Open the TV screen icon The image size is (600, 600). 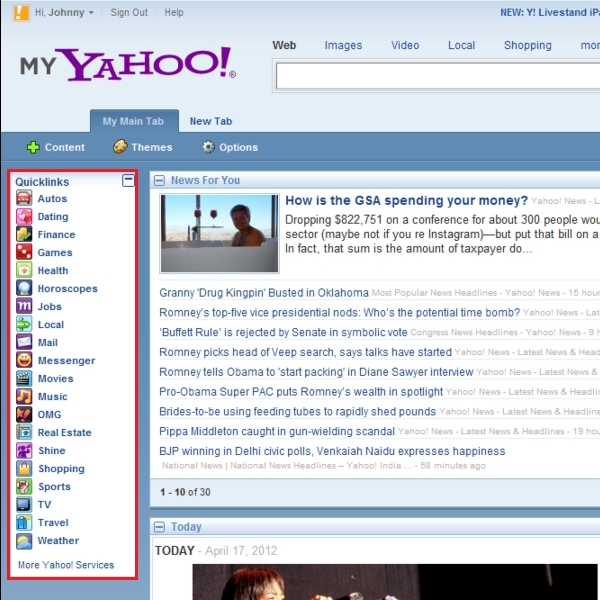pos(24,504)
